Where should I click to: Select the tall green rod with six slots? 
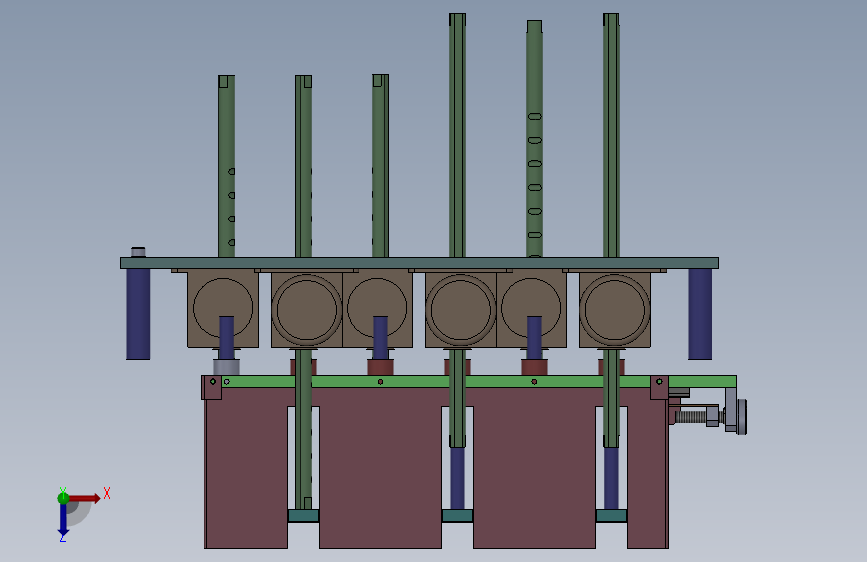tap(534, 139)
